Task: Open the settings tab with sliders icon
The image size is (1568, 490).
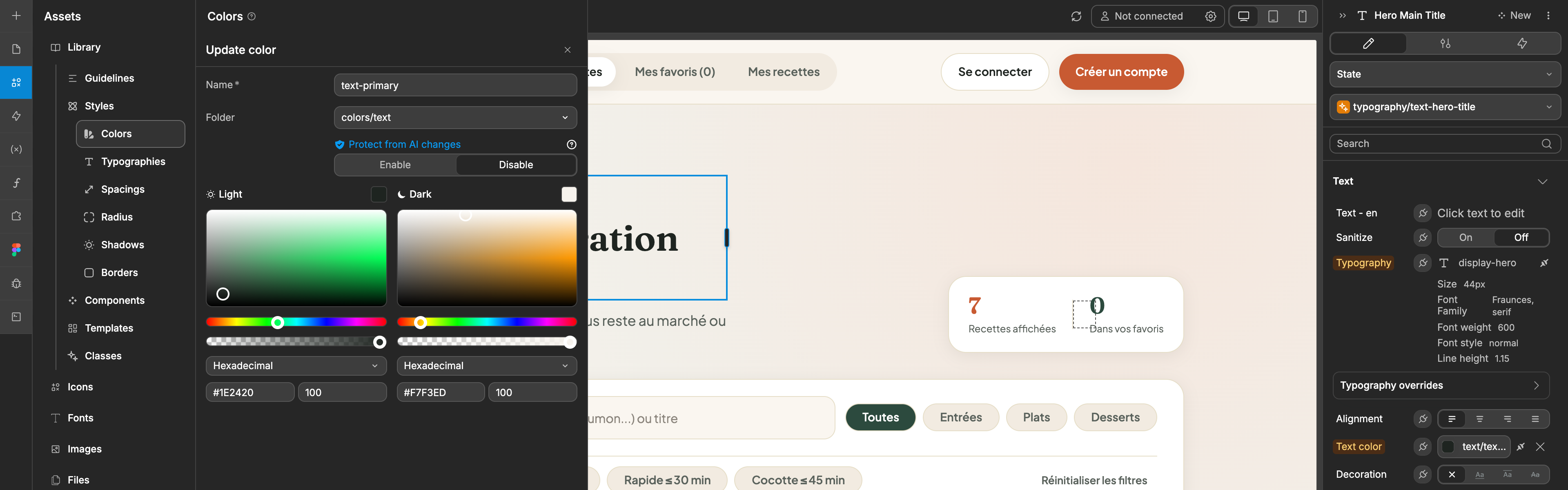Action: point(1445,43)
